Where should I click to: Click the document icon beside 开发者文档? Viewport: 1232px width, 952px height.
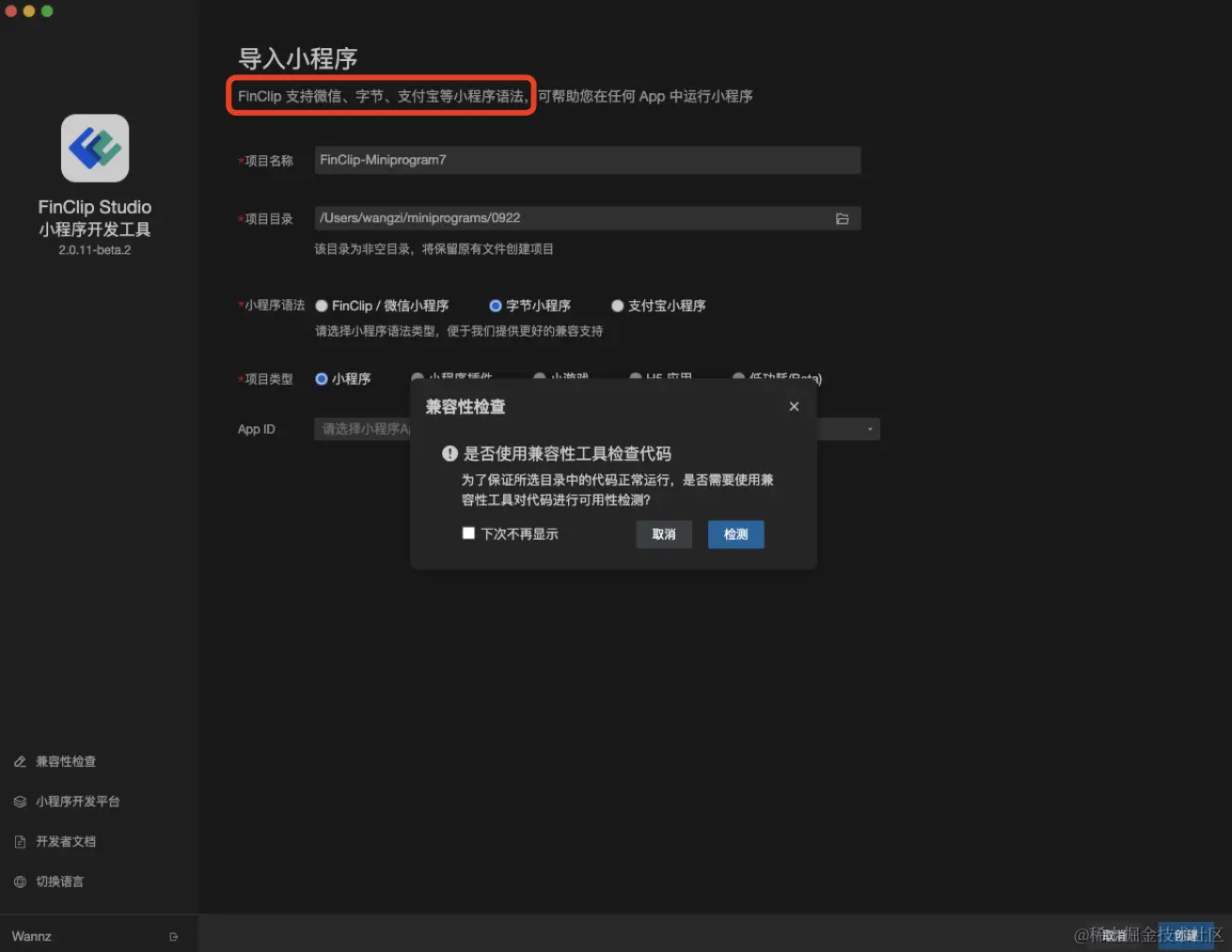(x=20, y=842)
